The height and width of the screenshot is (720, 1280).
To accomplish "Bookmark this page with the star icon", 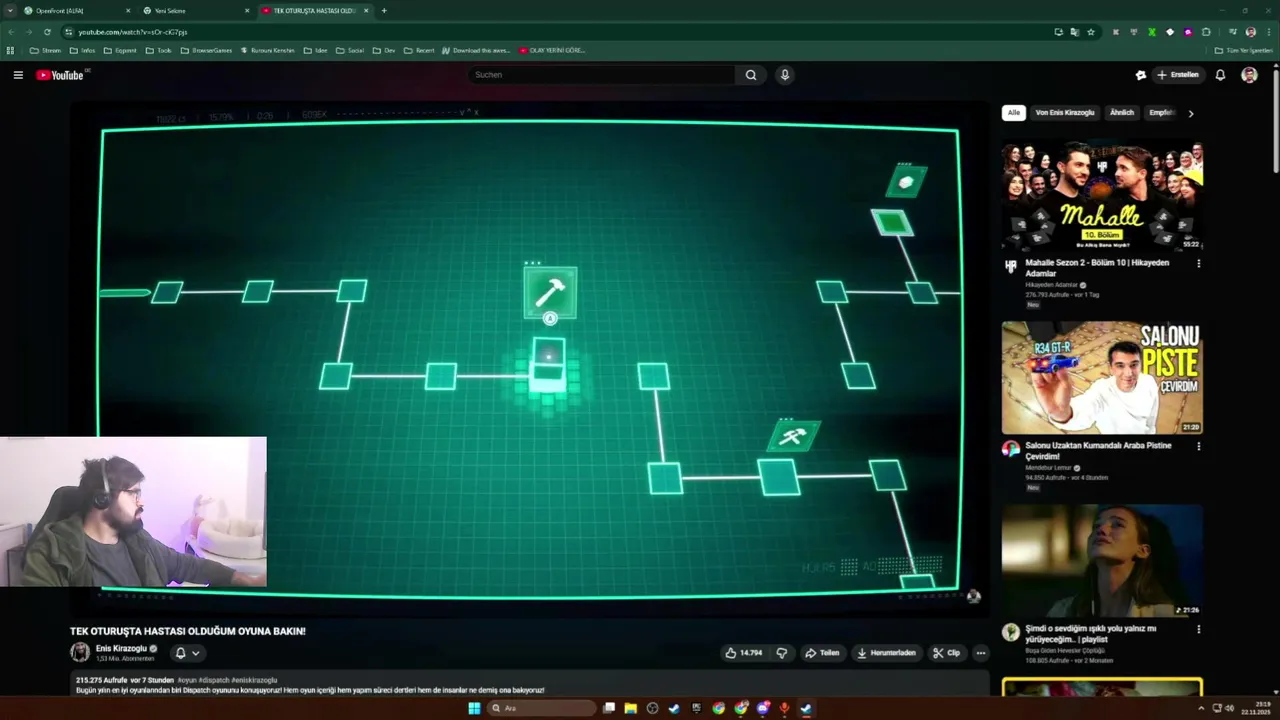I will [x=1091, y=32].
